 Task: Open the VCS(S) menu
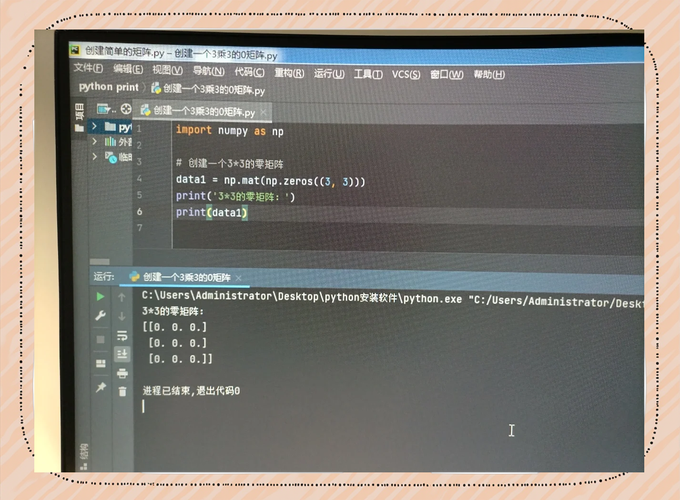tap(406, 74)
